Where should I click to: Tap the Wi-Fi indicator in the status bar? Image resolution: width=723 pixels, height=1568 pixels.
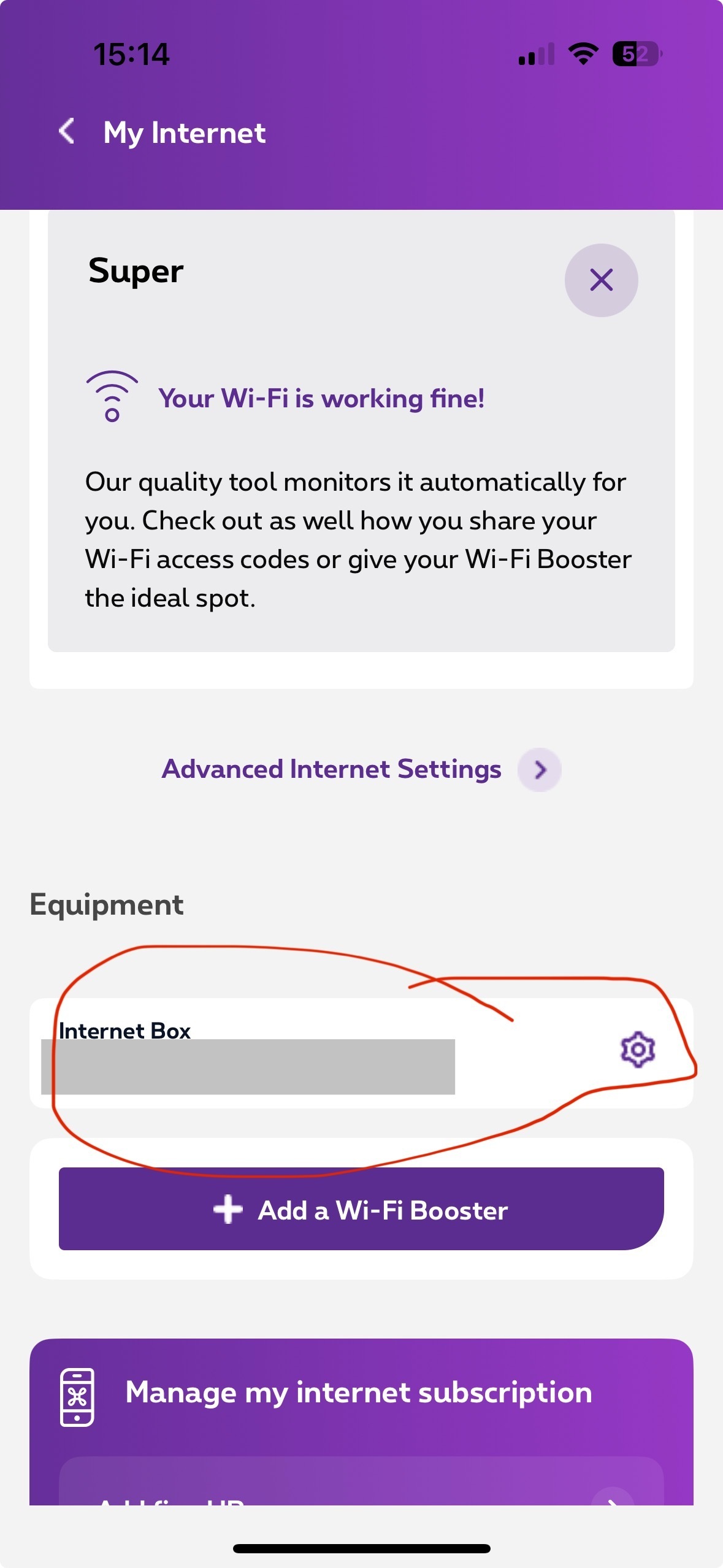(583, 54)
